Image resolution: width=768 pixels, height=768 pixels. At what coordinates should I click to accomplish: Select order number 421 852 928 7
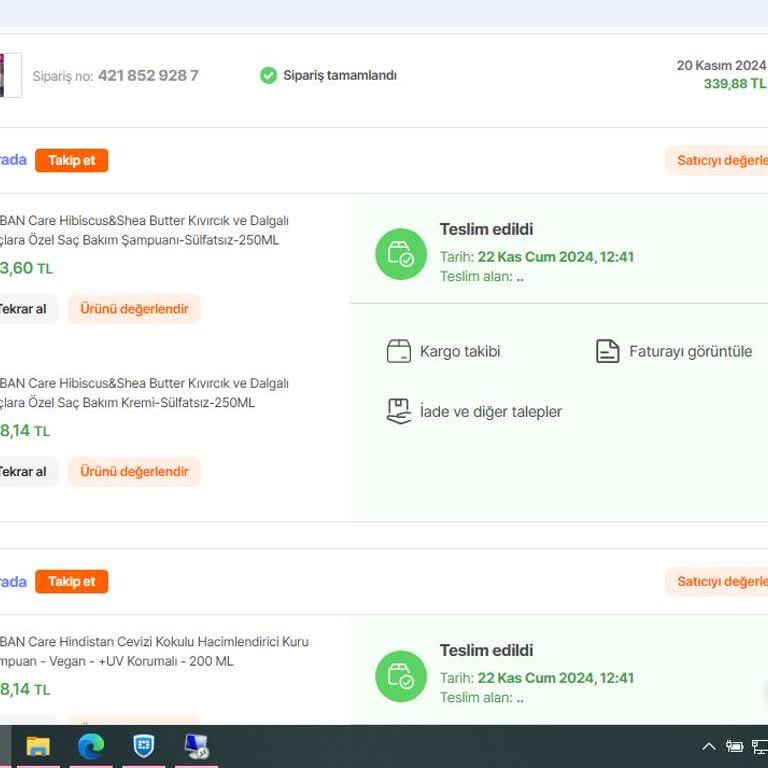(148, 75)
